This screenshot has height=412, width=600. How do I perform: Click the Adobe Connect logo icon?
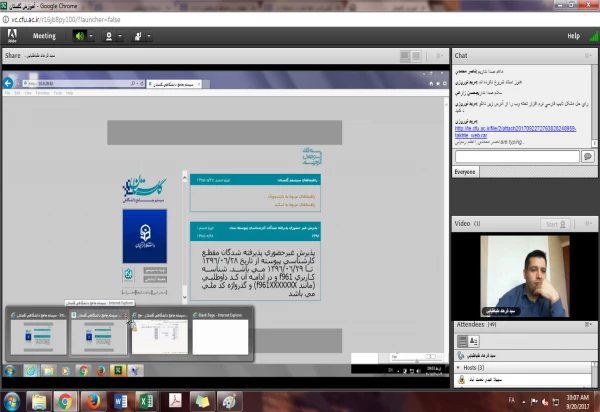13,35
